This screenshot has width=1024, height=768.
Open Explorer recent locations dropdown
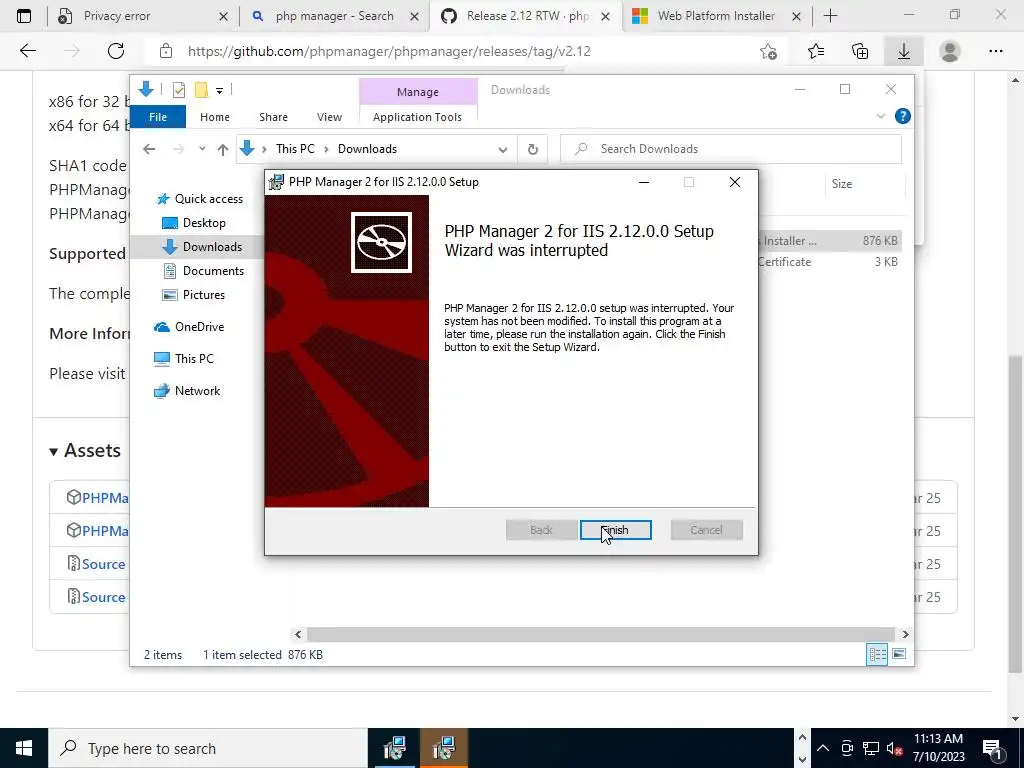click(202, 149)
